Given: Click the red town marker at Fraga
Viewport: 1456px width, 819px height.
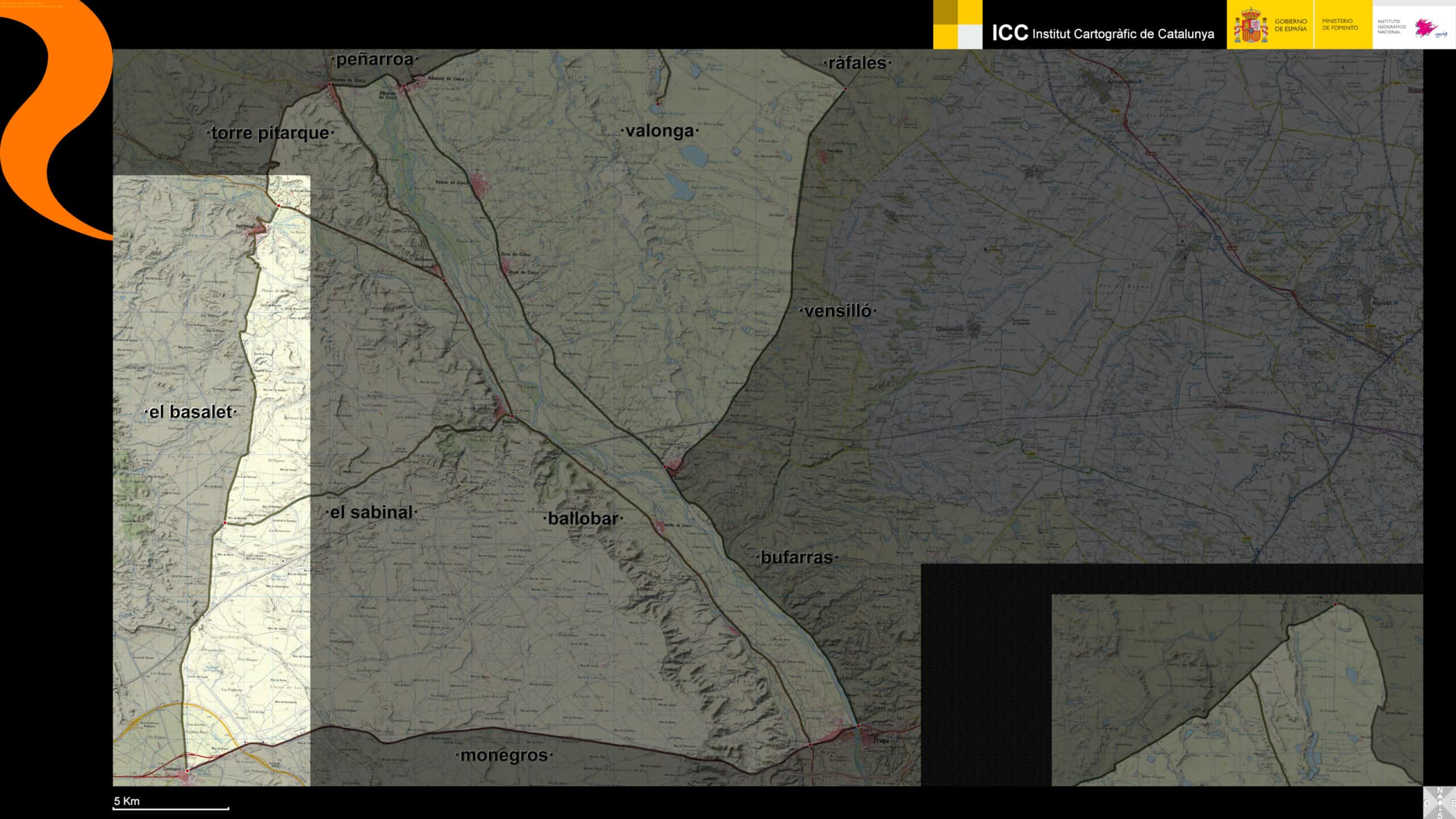Looking at the screenshot, I should tap(859, 726).
